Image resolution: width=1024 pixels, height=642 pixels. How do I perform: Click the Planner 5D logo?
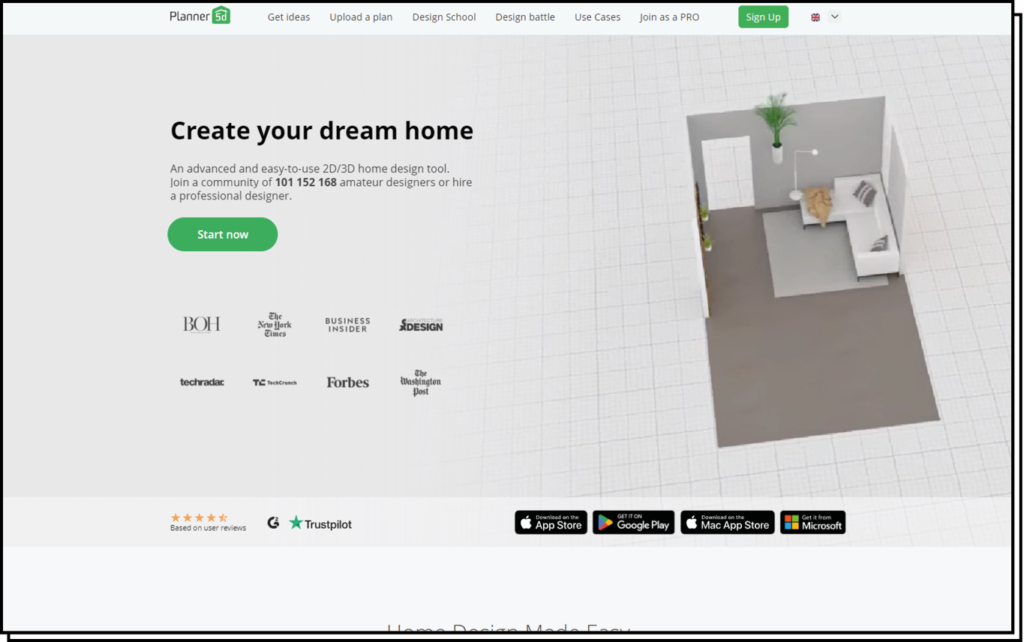(200, 16)
